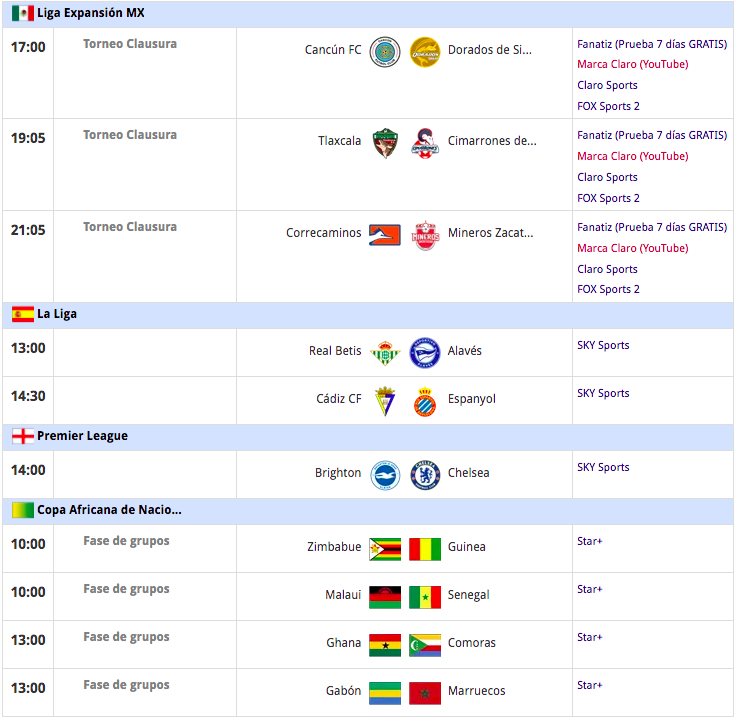Open Star+ link for Ghana vs Comoras

click(589, 637)
